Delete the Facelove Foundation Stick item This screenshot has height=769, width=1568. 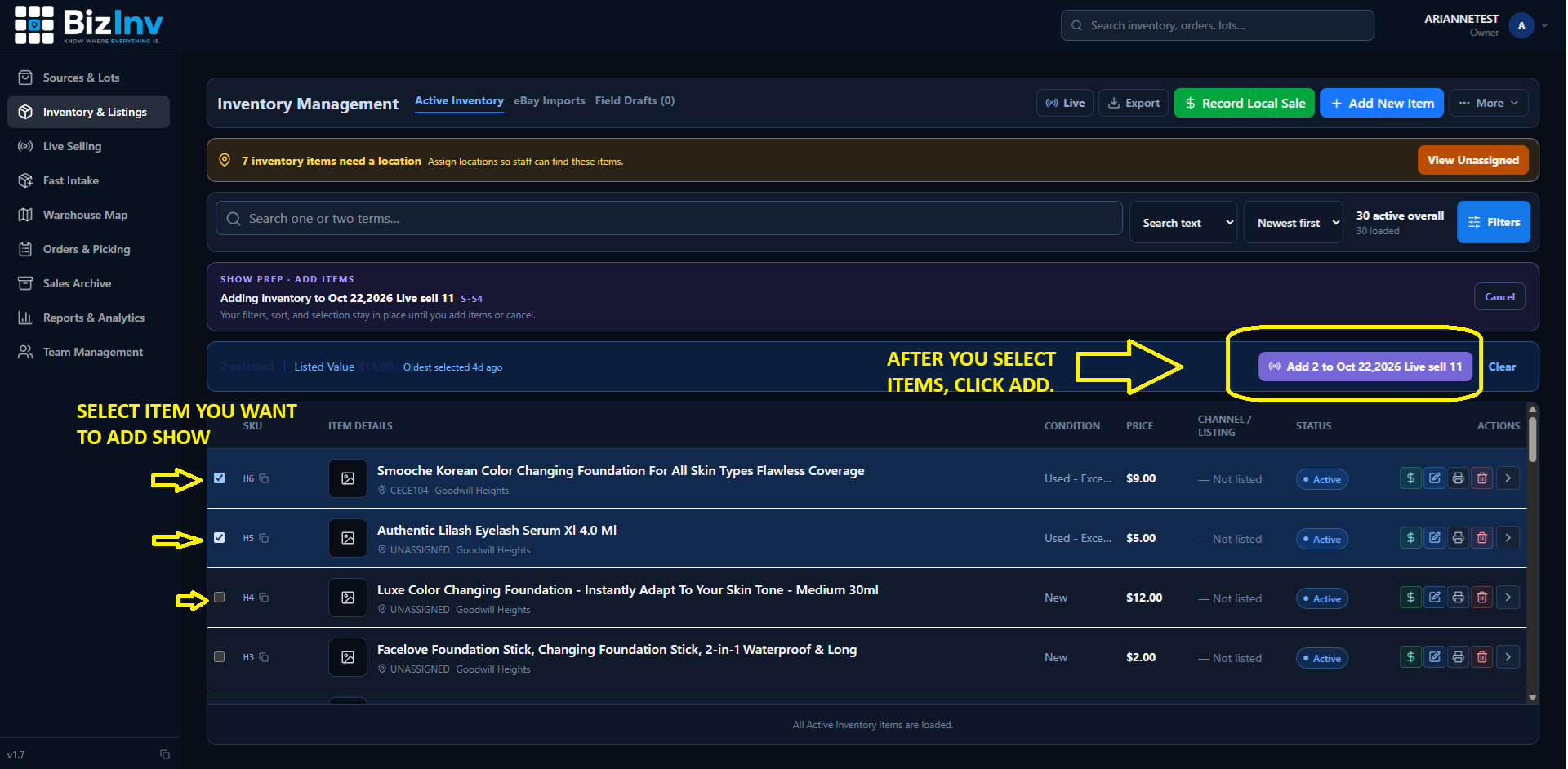1481,657
